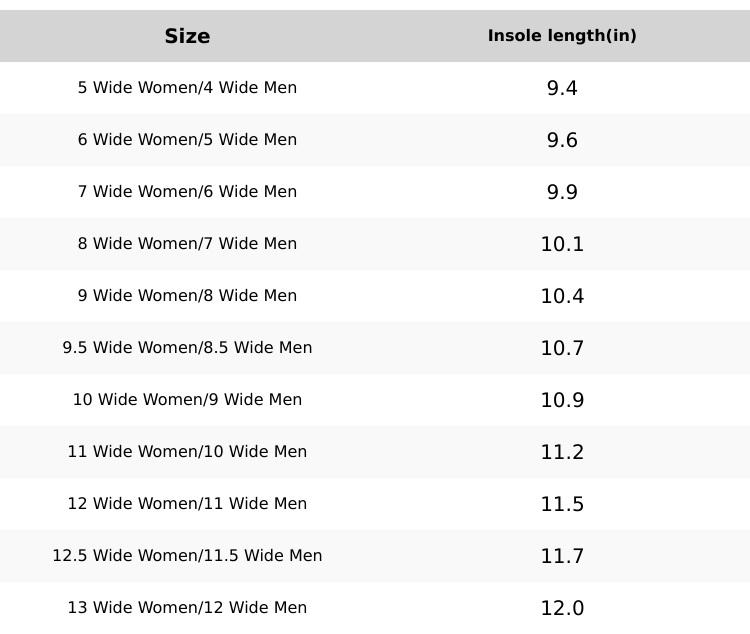
Task: Select the 11.7 insole length cell
Action: tap(562, 556)
